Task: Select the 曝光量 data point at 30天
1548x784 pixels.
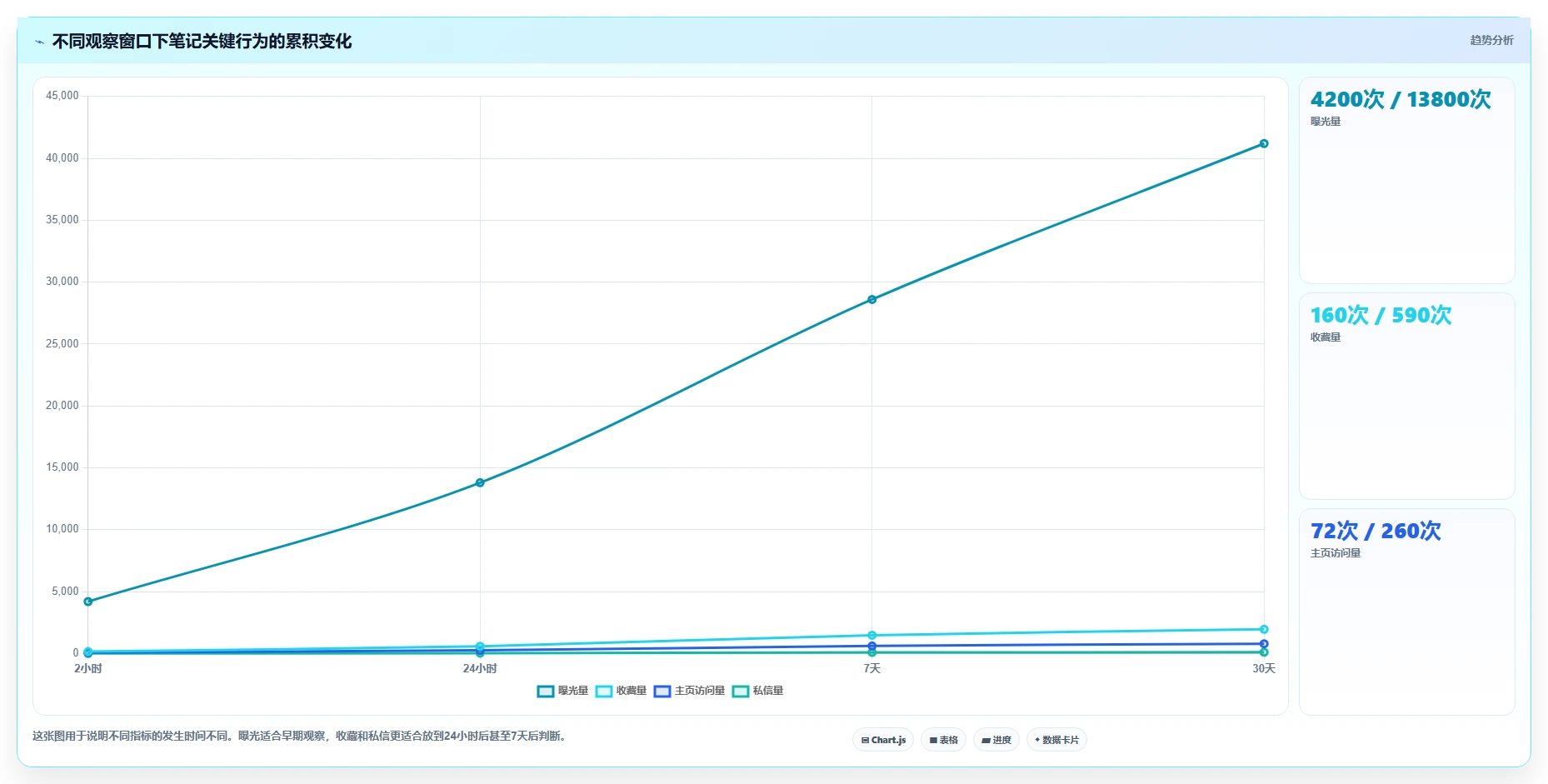Action: (x=1264, y=143)
